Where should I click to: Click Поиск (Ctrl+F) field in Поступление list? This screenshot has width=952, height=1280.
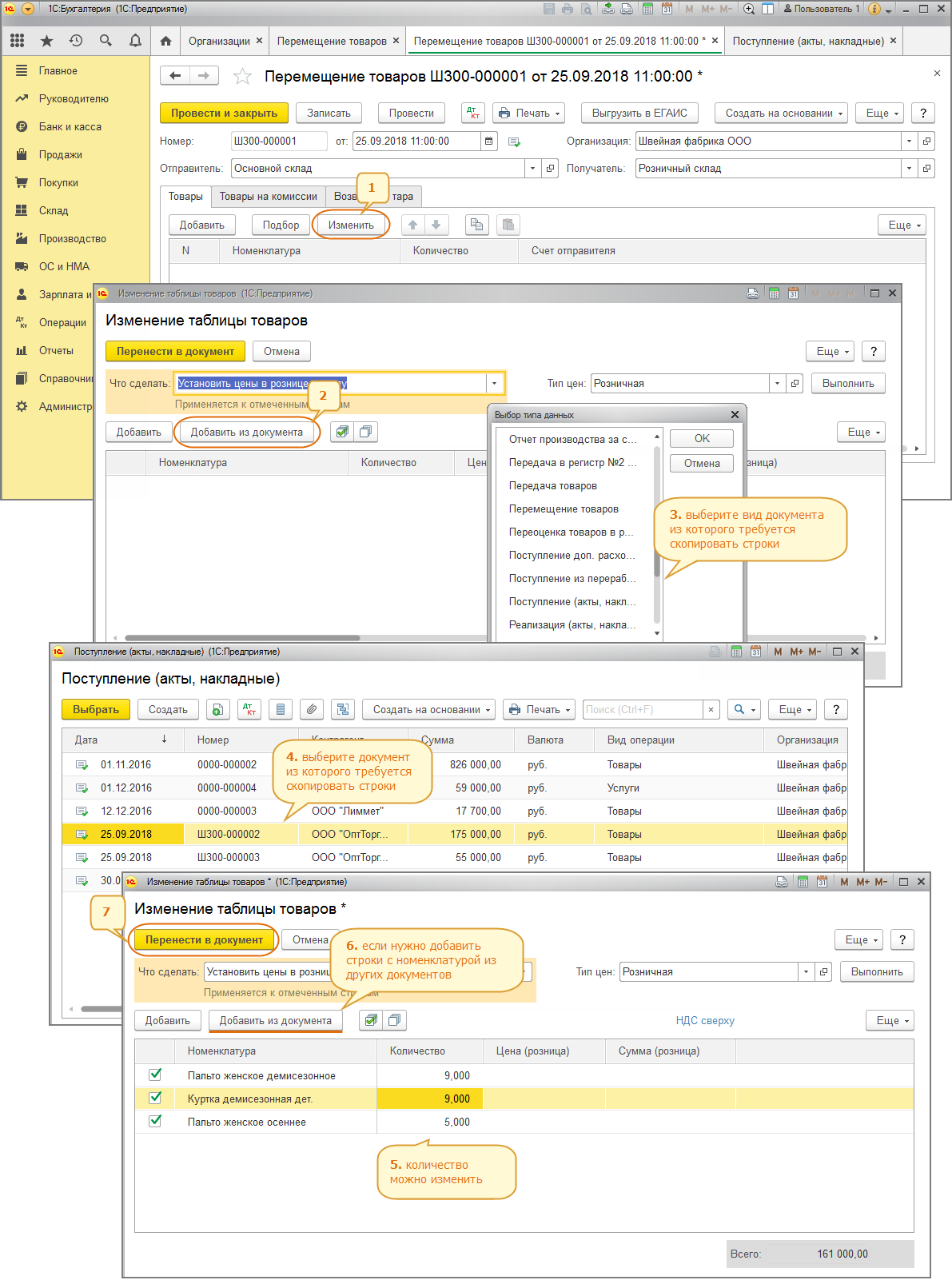(x=643, y=710)
